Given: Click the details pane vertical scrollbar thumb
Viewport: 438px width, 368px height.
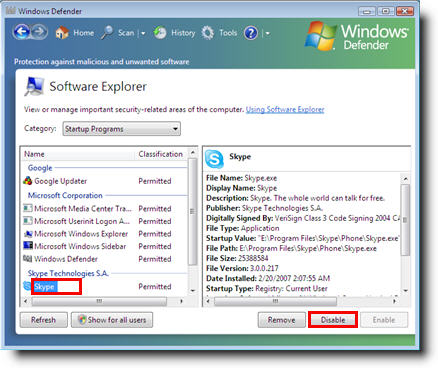Looking at the screenshot, I should click(x=405, y=220).
